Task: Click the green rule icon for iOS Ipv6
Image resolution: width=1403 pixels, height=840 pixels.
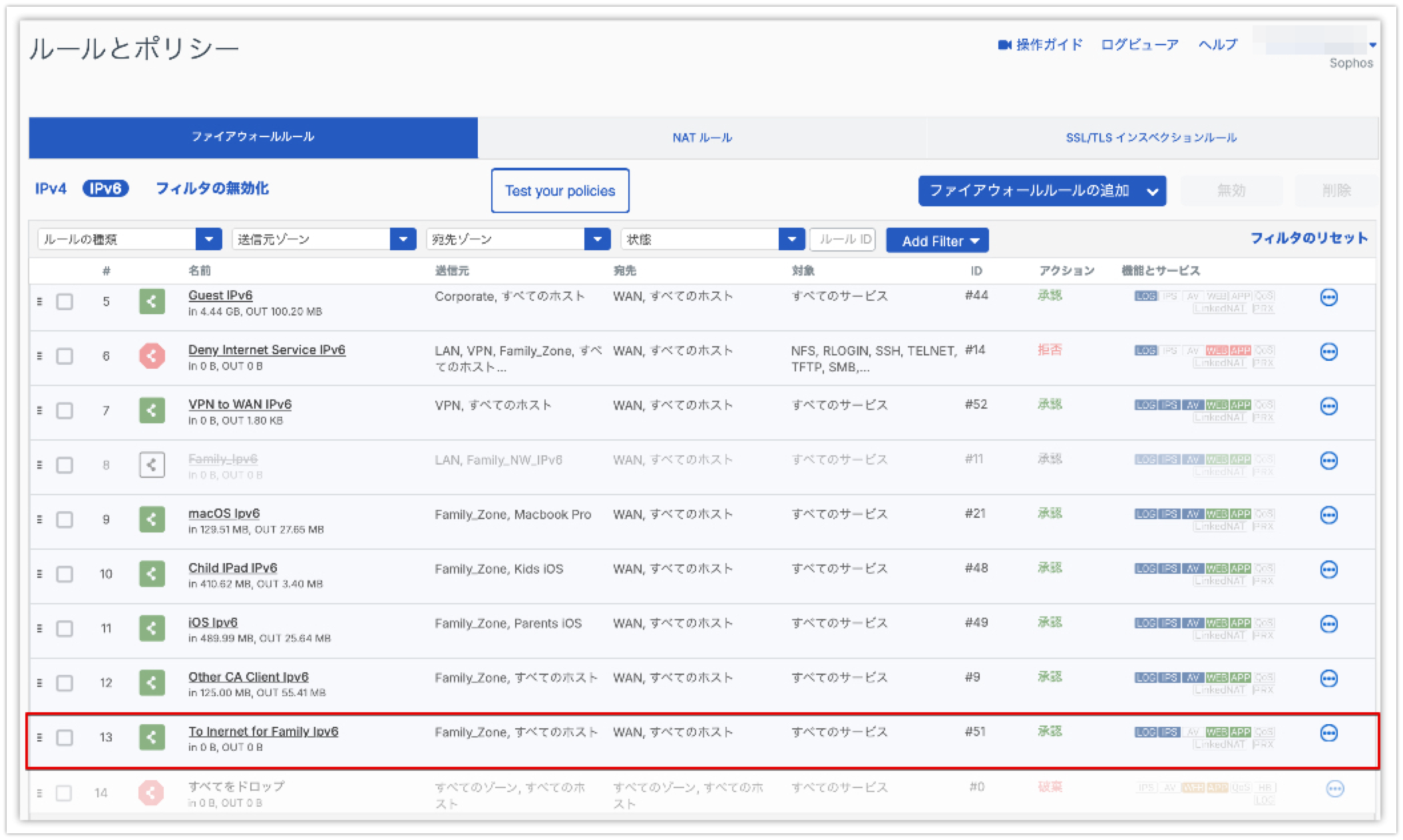Action: [x=152, y=628]
